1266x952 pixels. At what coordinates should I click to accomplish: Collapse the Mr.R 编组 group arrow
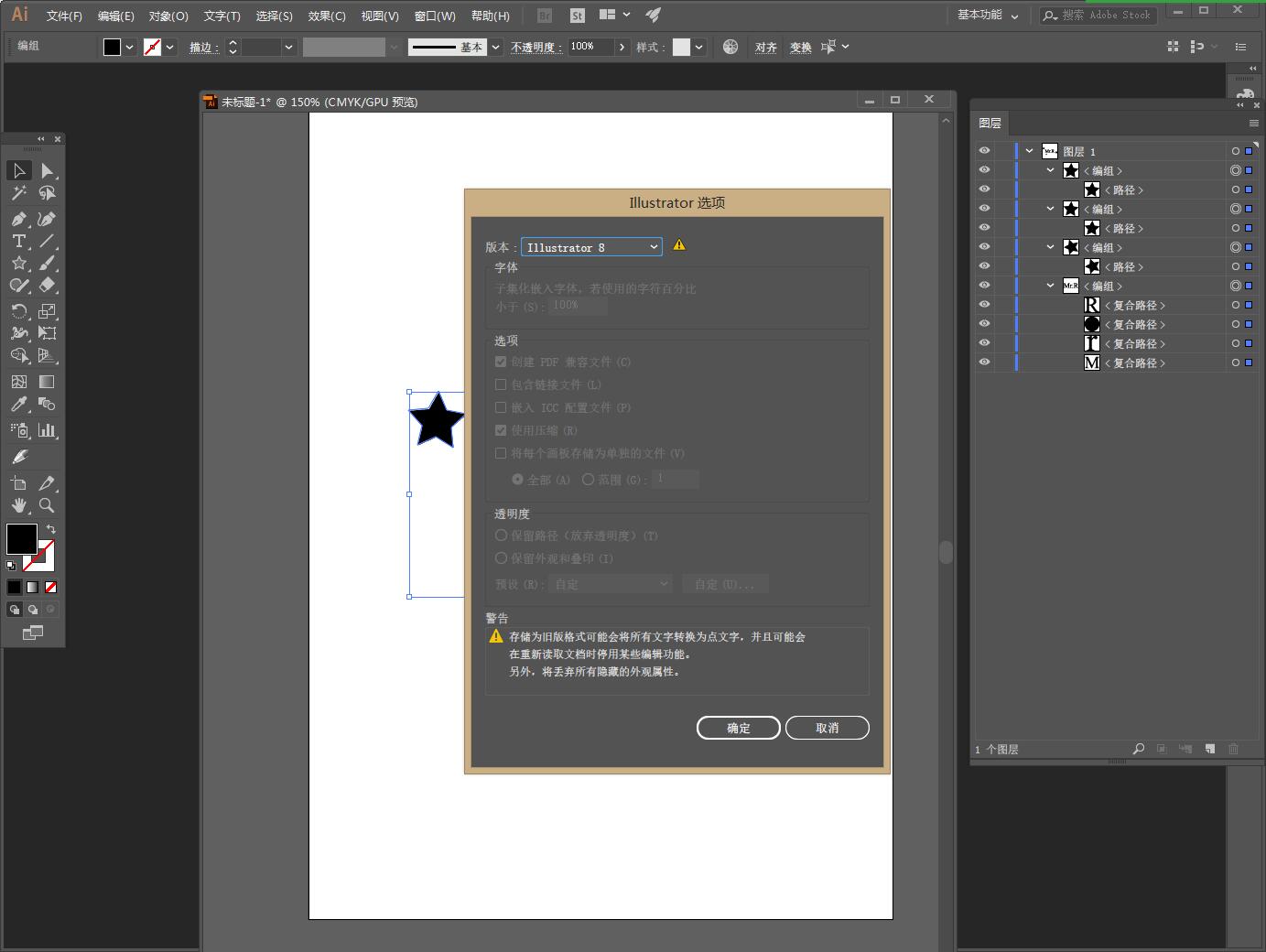1050,286
